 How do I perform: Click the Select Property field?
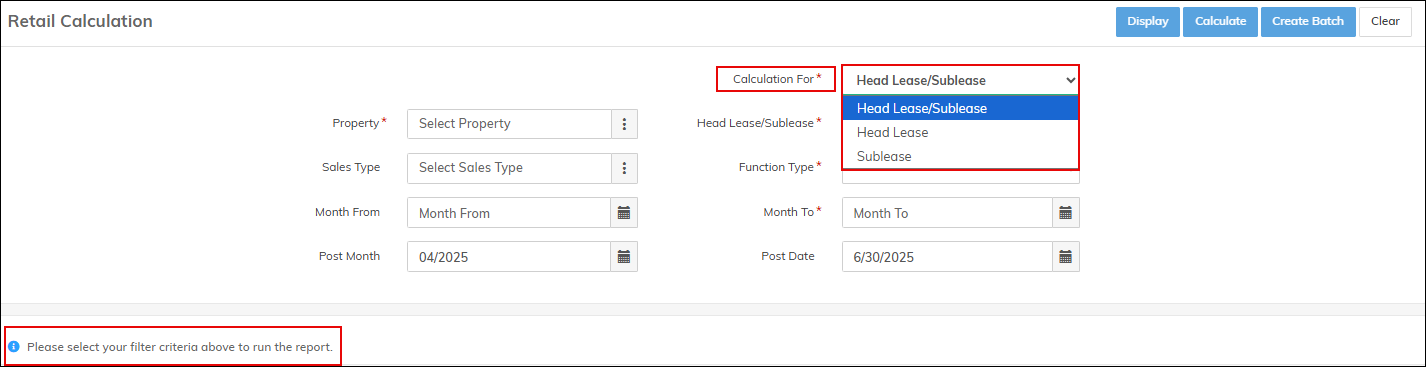click(509, 124)
